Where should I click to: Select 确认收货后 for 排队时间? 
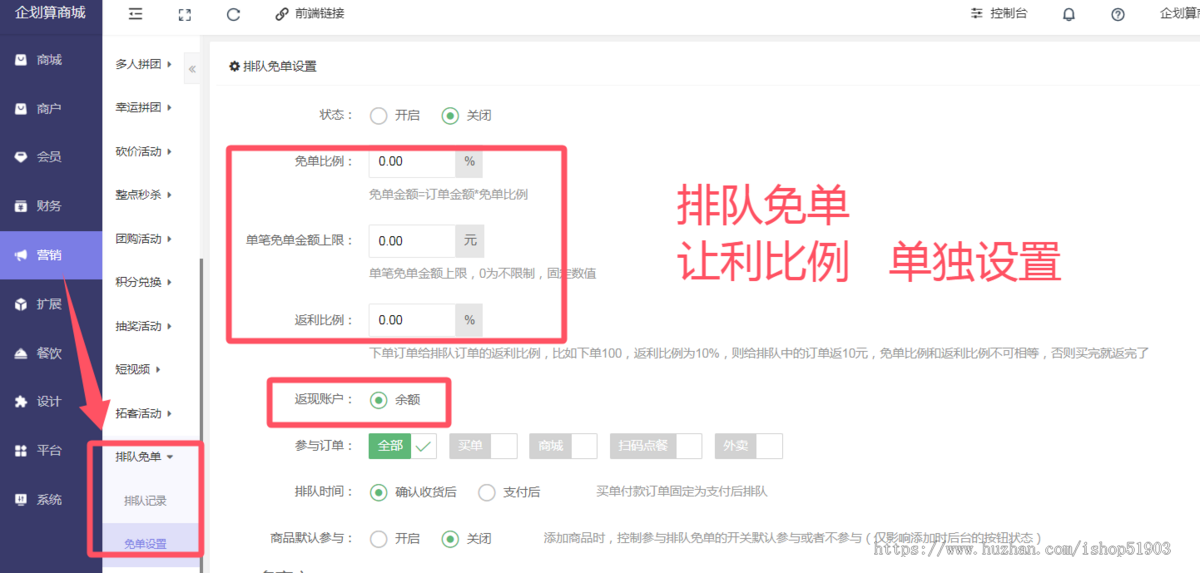click(x=378, y=492)
